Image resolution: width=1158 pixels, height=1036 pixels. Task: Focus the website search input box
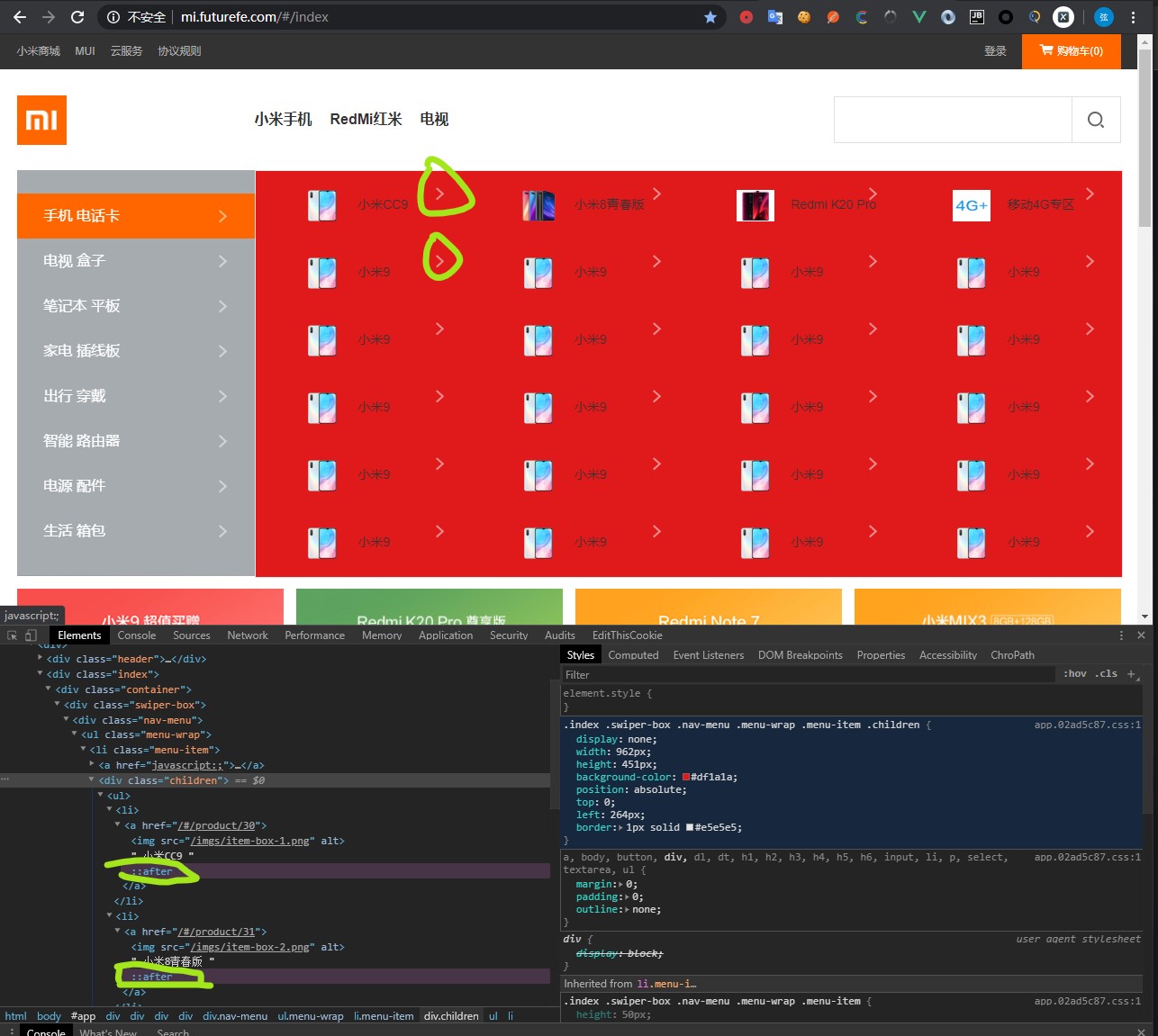[953, 120]
